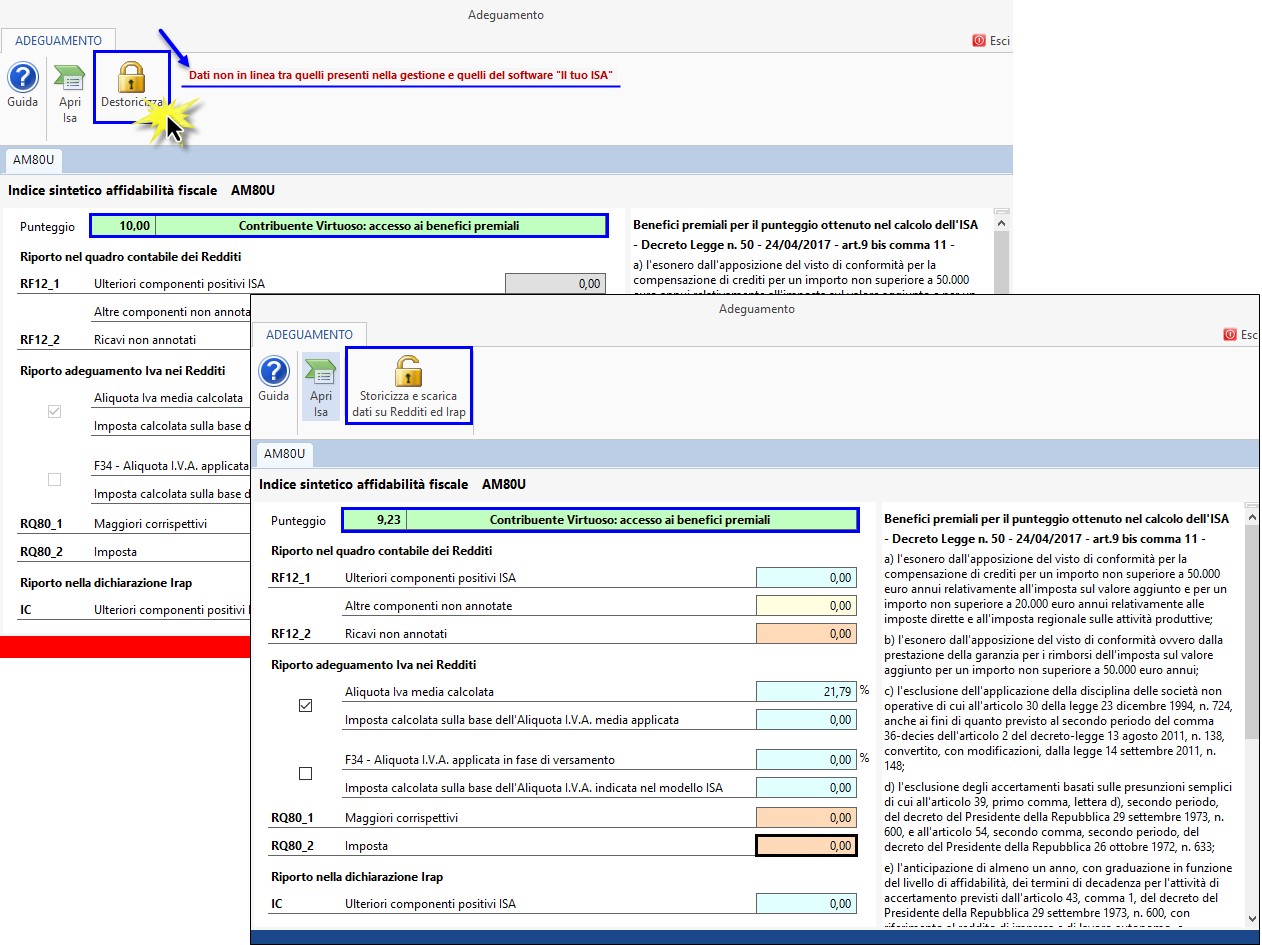Click the front window title 'Adeguamento'
Image resolution: width=1262 pixels, height=945 pixels.
[x=757, y=309]
